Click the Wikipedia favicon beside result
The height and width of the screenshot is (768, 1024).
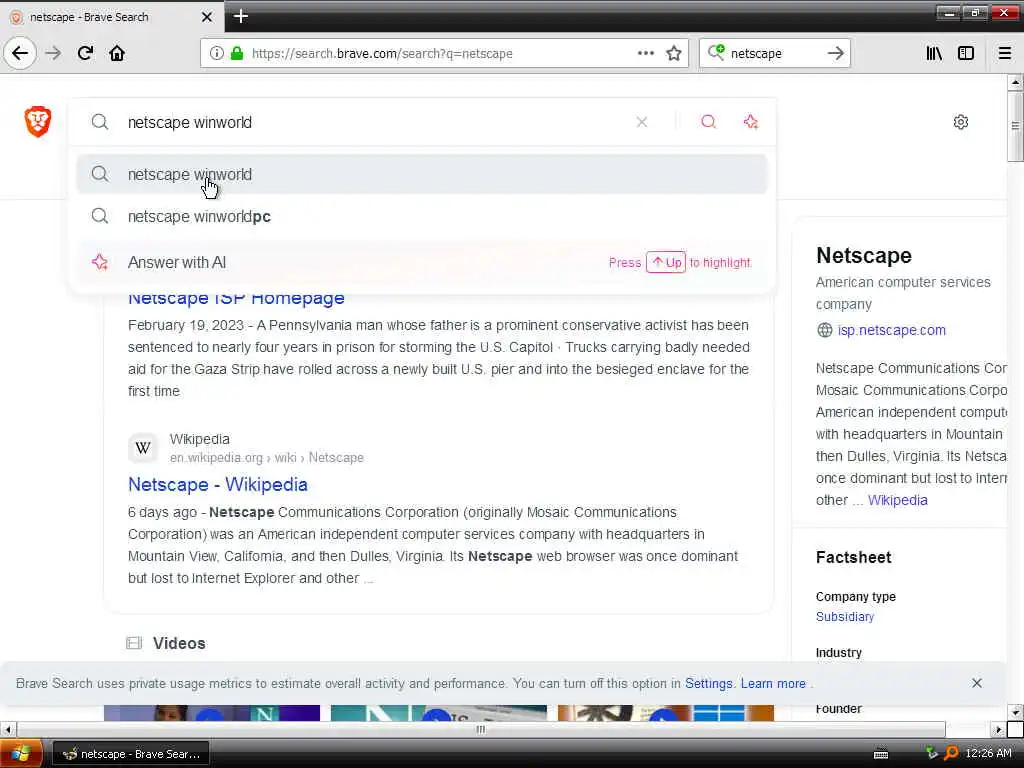point(143,448)
